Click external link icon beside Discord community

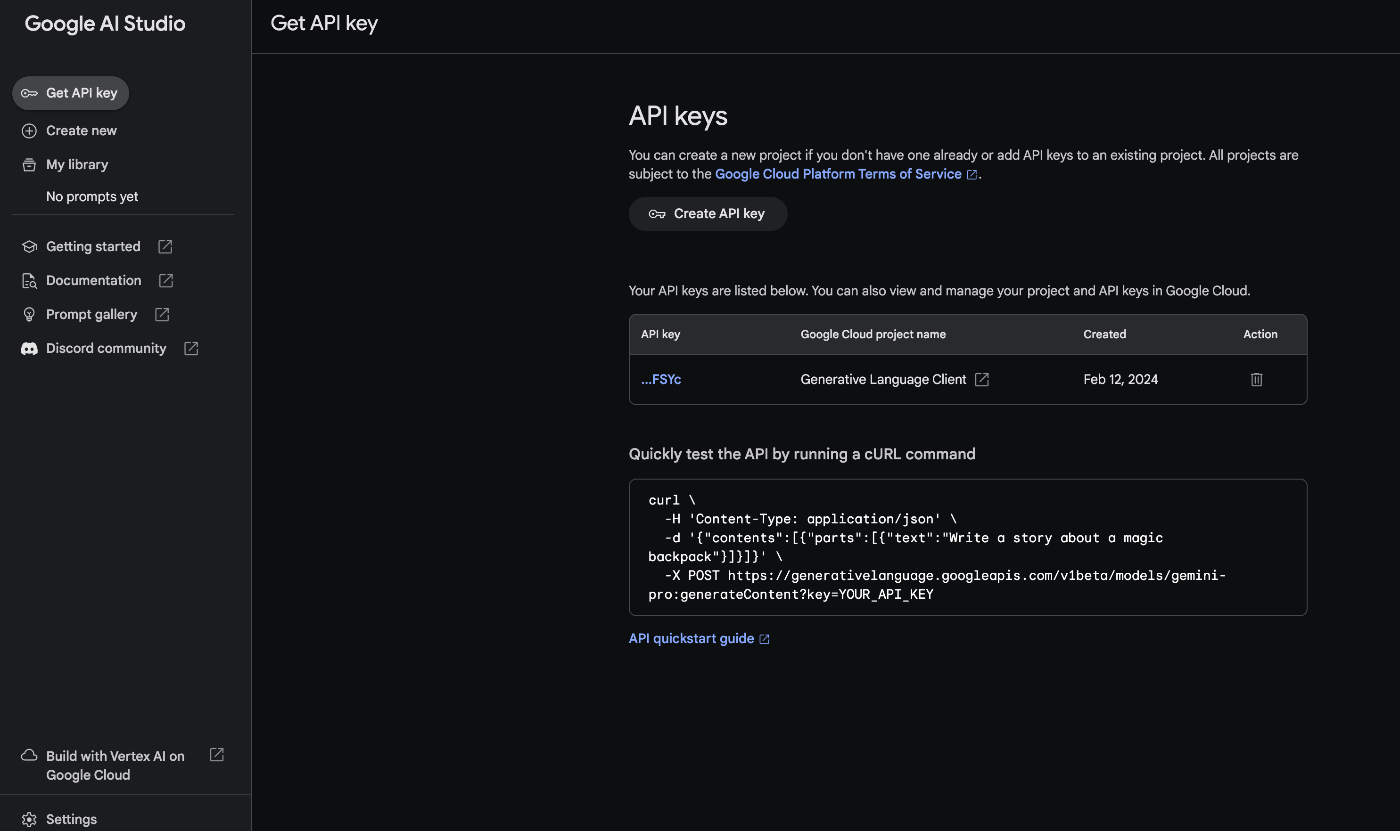pos(191,349)
